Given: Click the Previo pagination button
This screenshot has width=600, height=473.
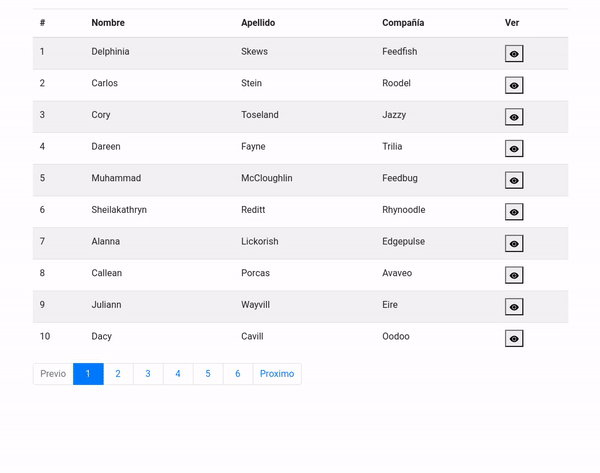Looking at the screenshot, I should pyautogui.click(x=53, y=374).
